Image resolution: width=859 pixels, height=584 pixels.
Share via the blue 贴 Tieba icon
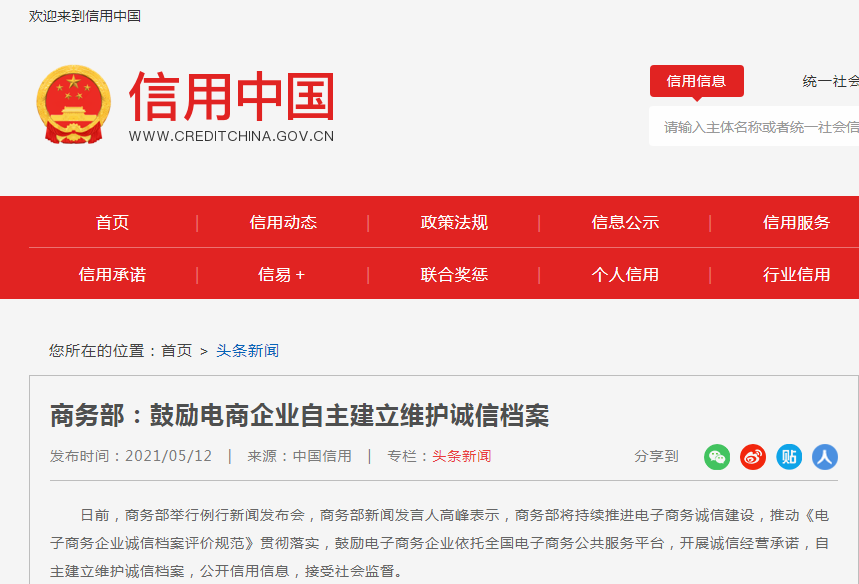point(789,457)
